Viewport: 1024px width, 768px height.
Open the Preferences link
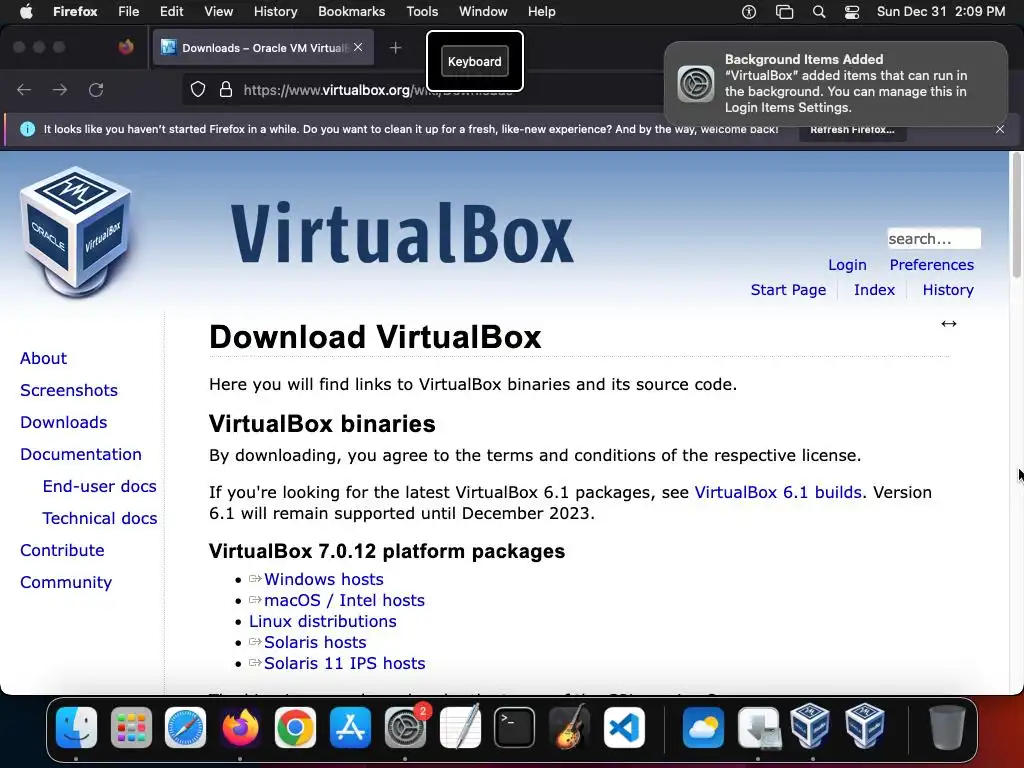click(x=931, y=264)
